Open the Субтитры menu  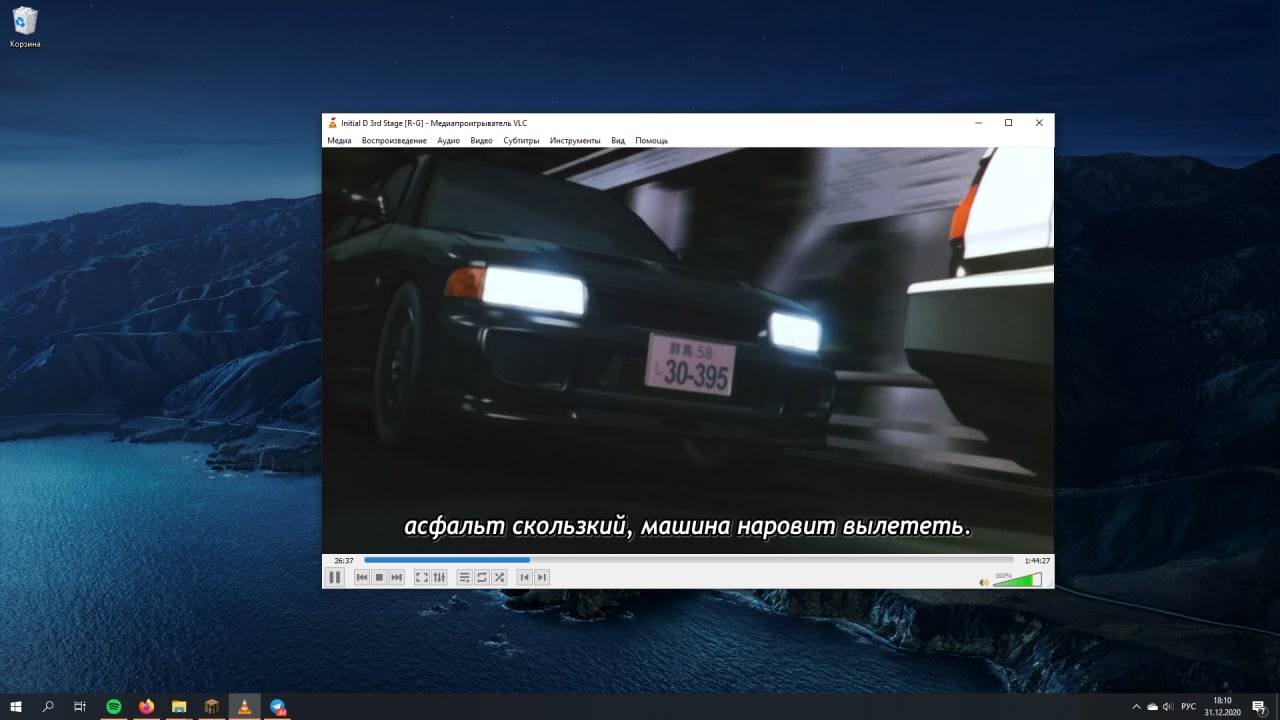pyautogui.click(x=521, y=141)
